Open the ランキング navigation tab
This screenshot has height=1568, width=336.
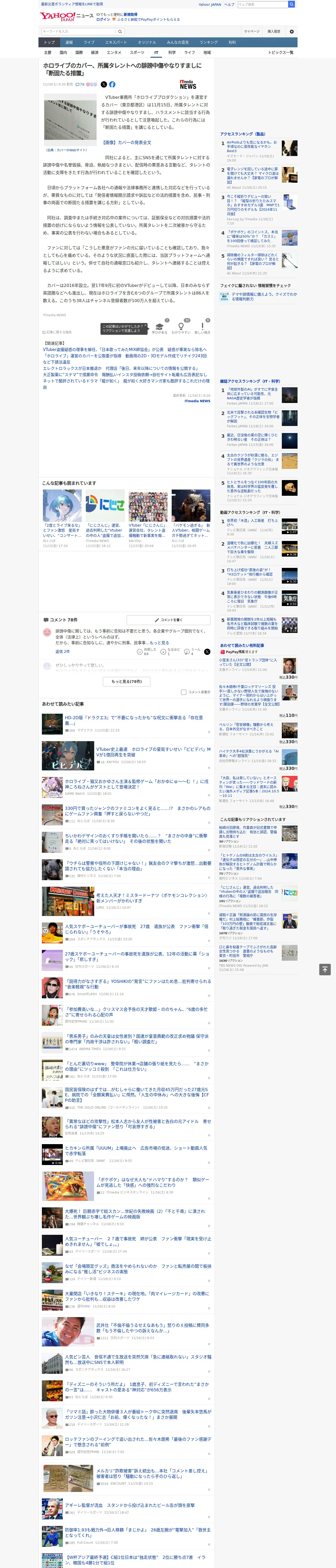click(209, 42)
